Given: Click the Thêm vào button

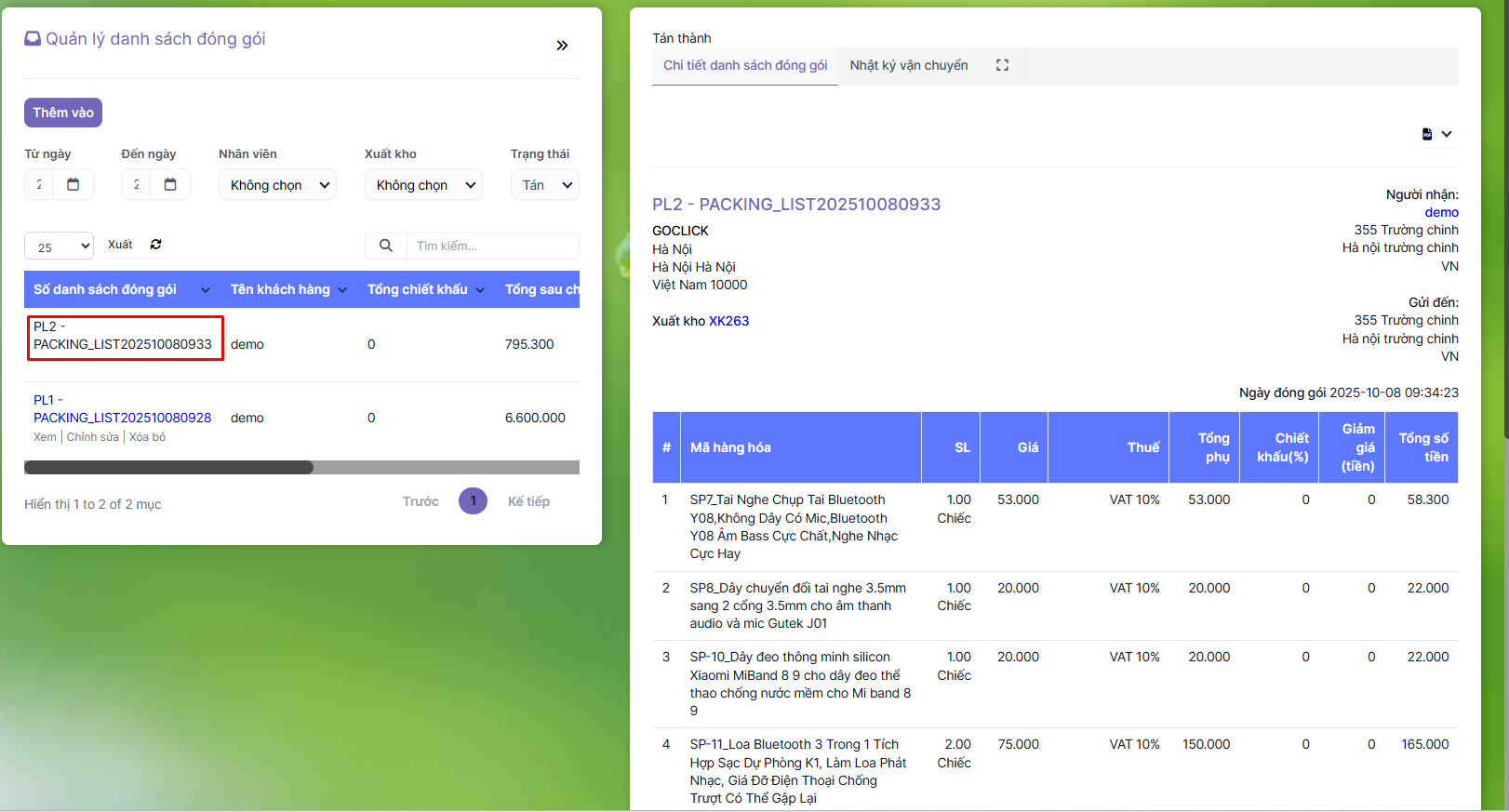Looking at the screenshot, I should click(63, 113).
